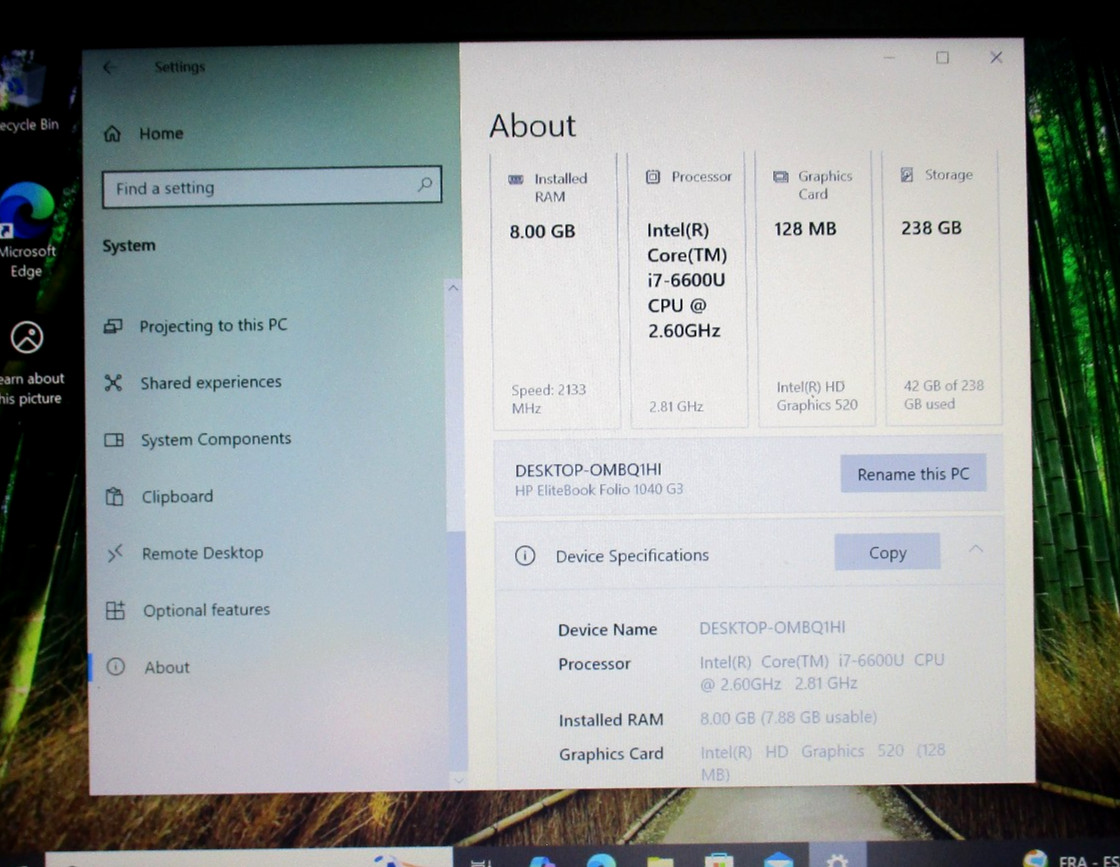This screenshot has height=867, width=1120.
Task: Click the Projecting to this PC icon
Action: pos(113,326)
